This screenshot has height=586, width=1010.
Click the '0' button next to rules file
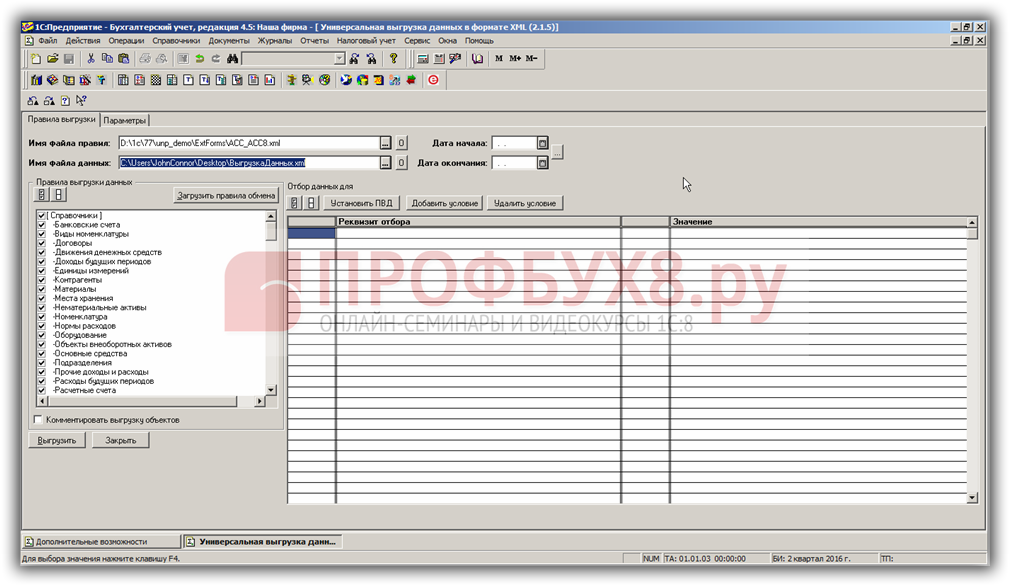click(401, 143)
